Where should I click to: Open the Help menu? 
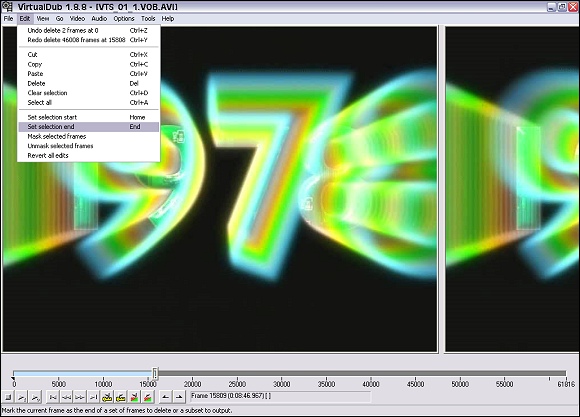pos(168,19)
